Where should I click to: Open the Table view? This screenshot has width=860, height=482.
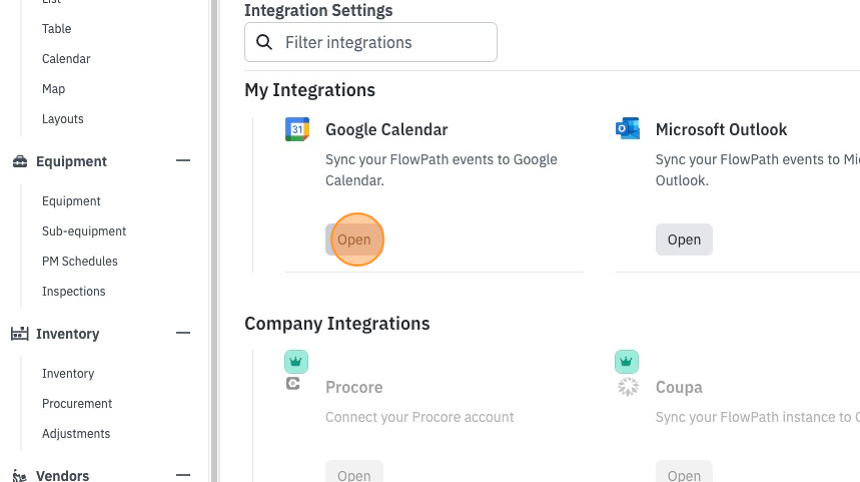pyautogui.click(x=56, y=29)
